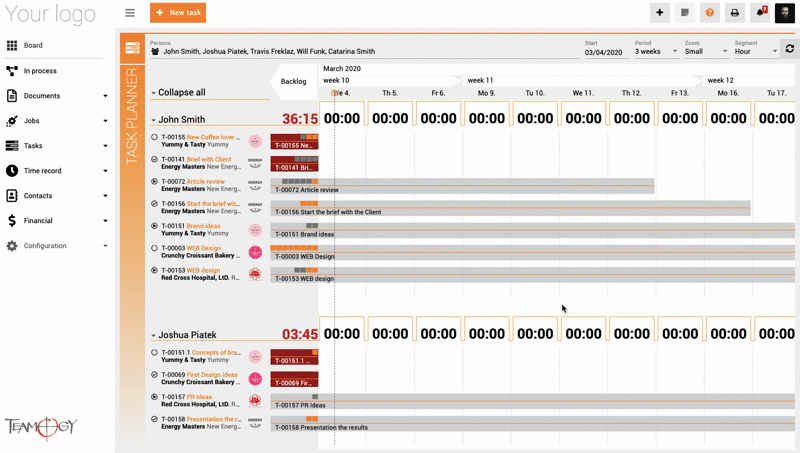Open the Segment Hour dropdown
Screen dimensions: 800x453
(756, 52)
